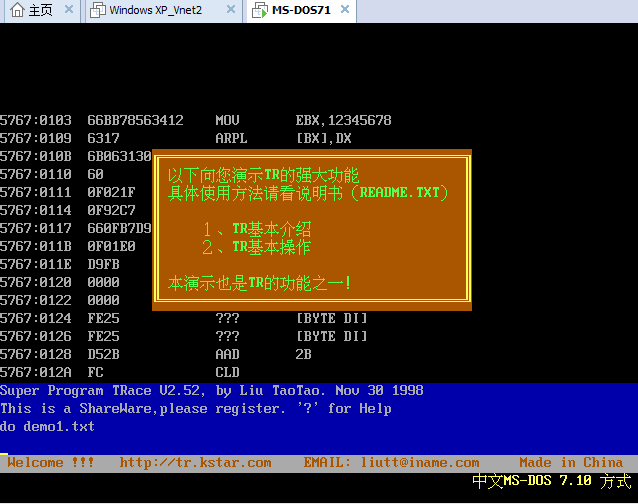Screen dimensions: 638x504
Task: Select the MS-DOS71 tab
Action: point(301,10)
